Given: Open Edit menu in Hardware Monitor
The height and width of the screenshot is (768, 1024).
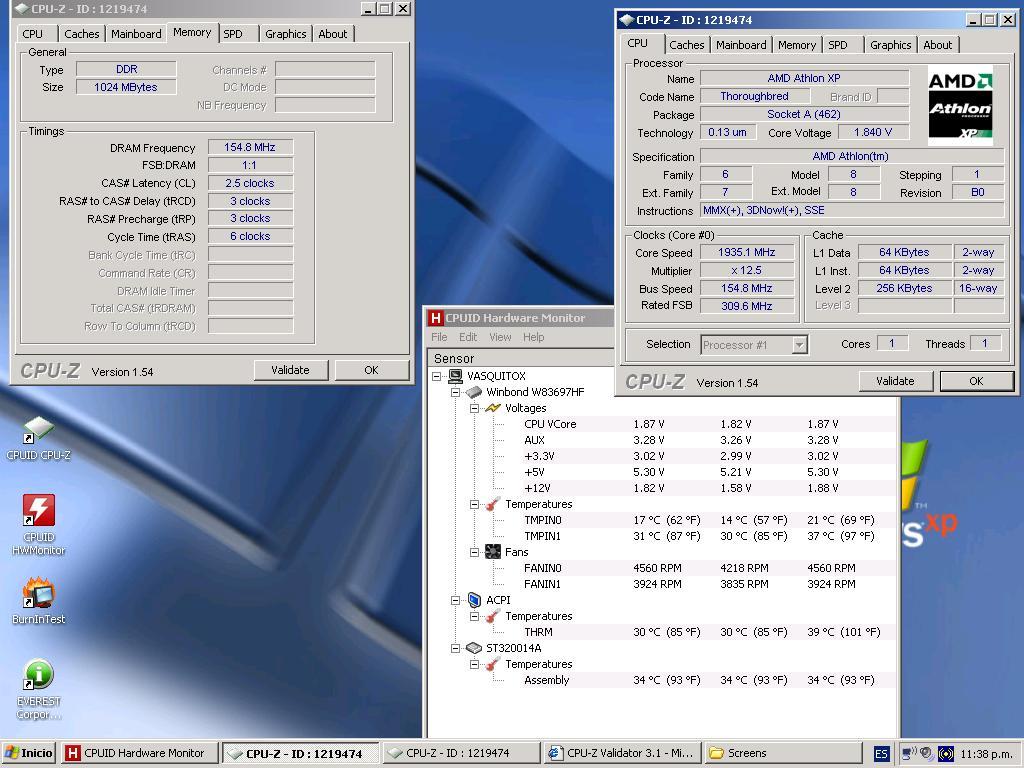Looking at the screenshot, I should pos(468,337).
